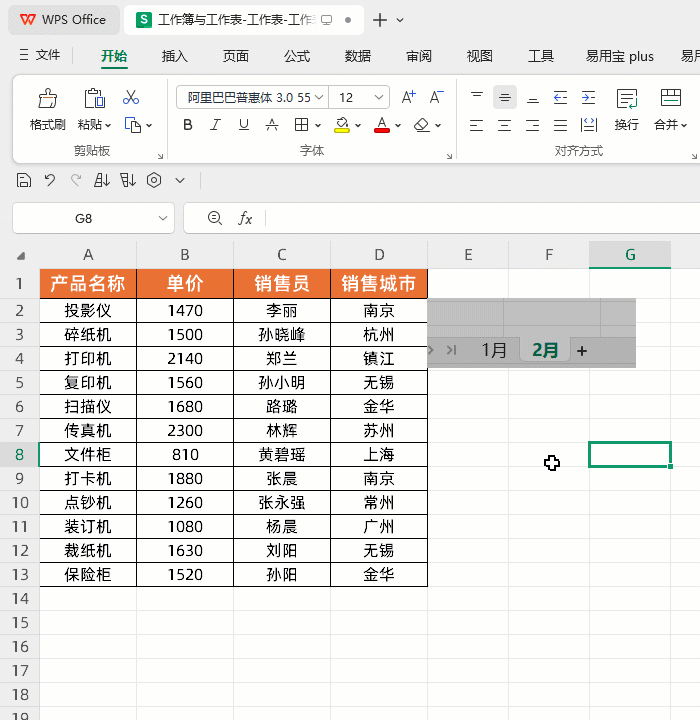The width and height of the screenshot is (700, 720).
Task: Click the zoom magnifier icon beside fx
Action: tap(215, 218)
